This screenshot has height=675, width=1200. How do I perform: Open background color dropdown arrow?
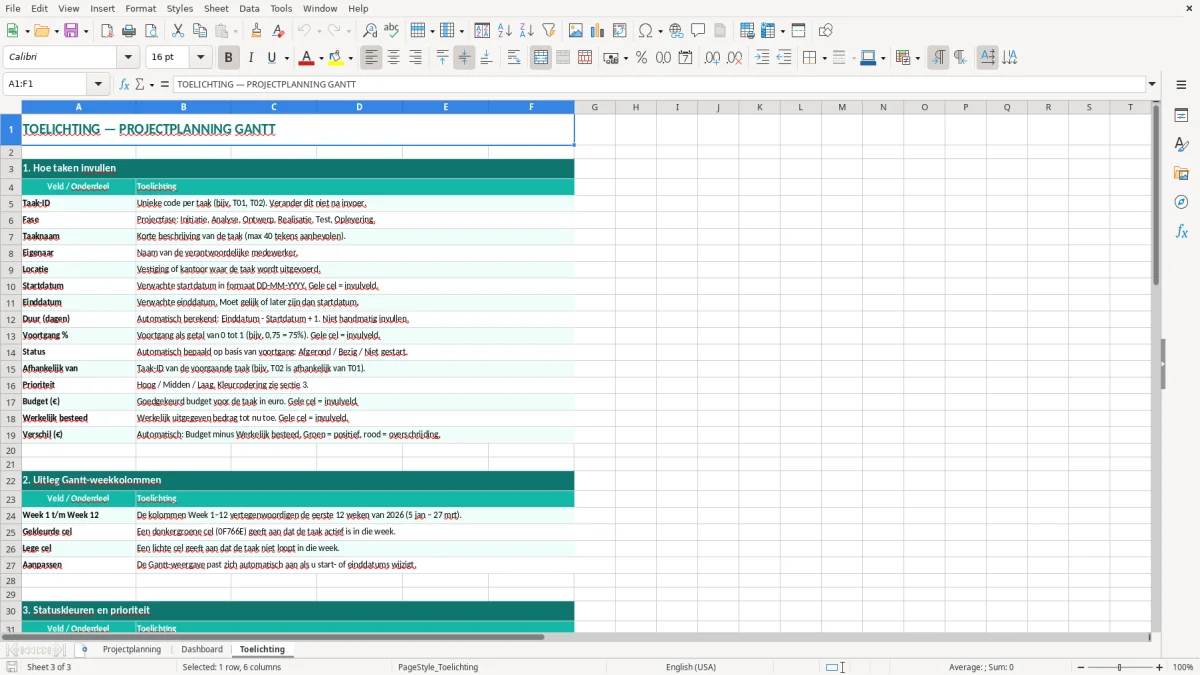tap(350, 58)
